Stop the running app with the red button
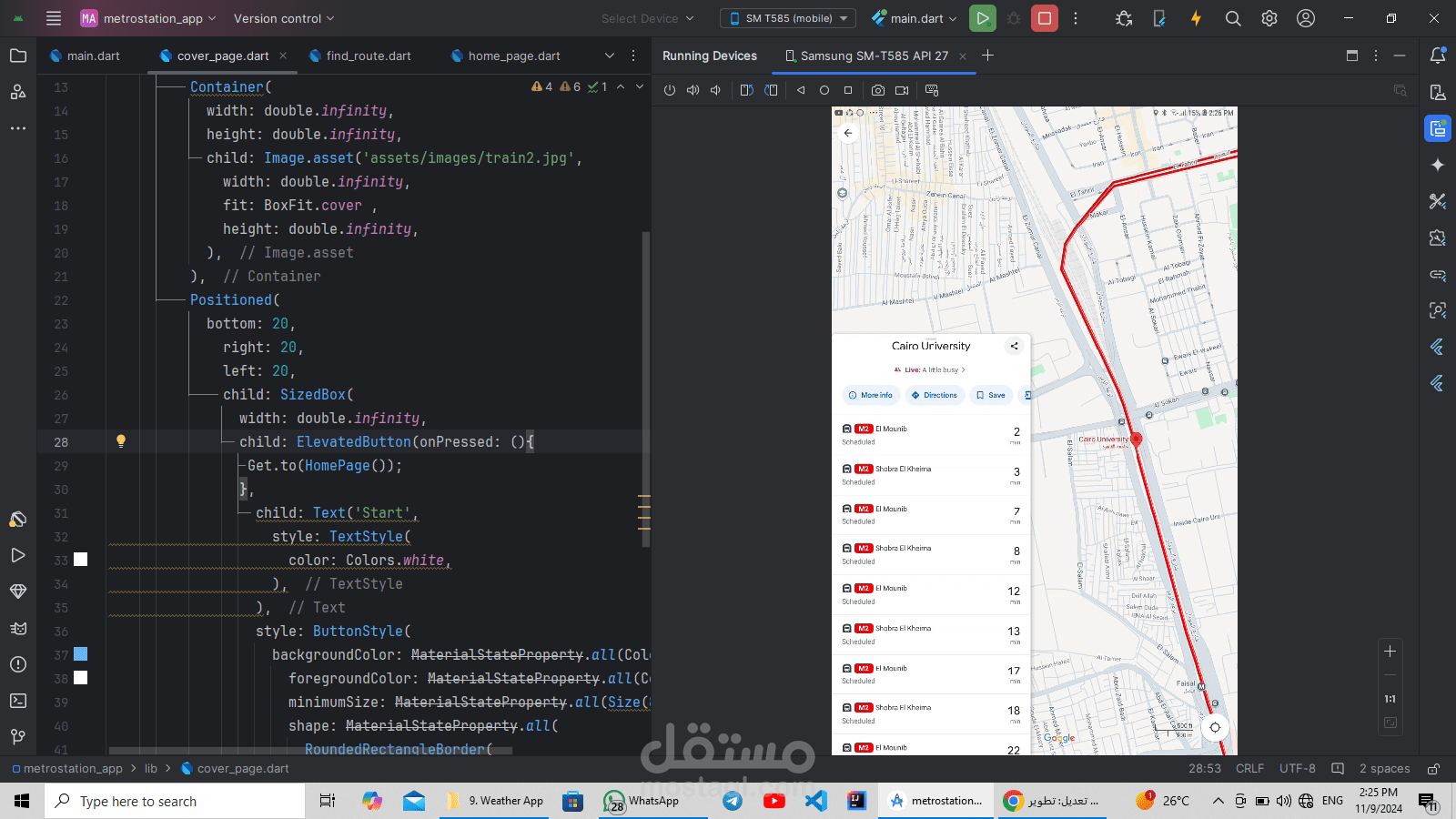The height and width of the screenshot is (819, 1456). point(1045,18)
